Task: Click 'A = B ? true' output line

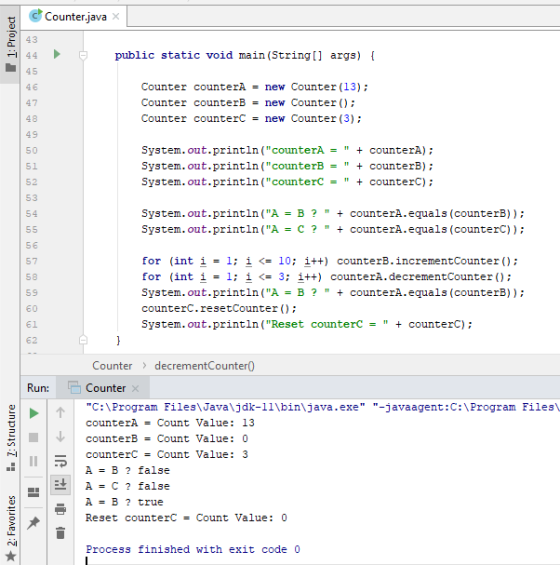Action: pos(124,502)
